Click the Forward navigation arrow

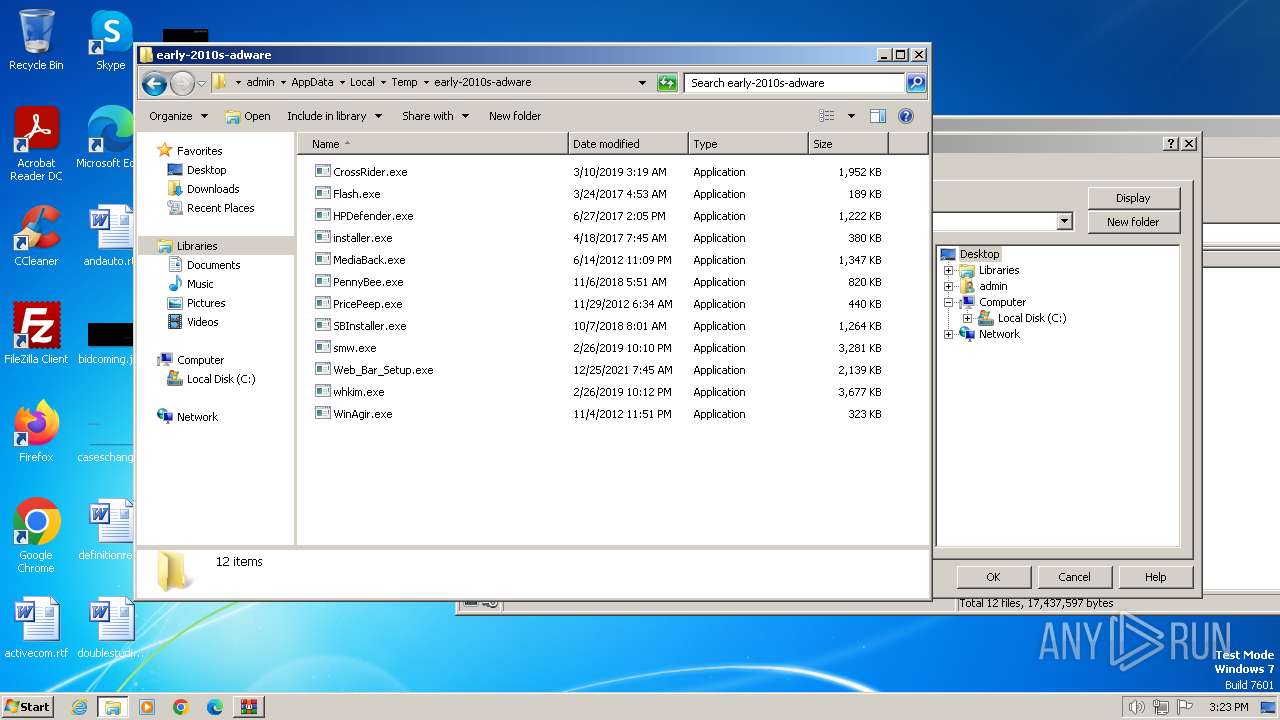click(182, 83)
